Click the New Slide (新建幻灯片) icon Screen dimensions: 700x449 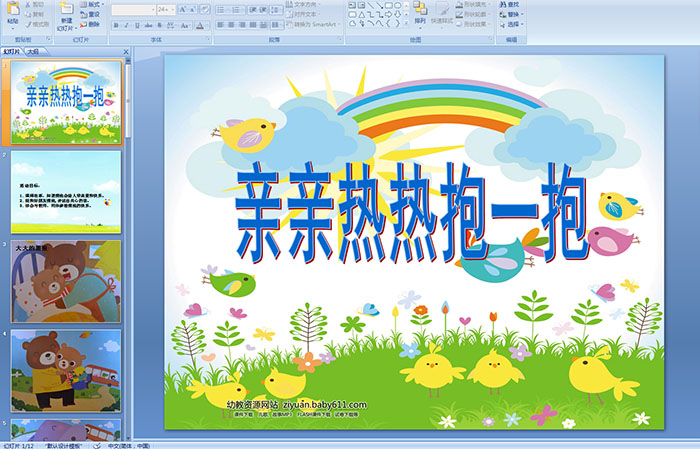(66, 8)
